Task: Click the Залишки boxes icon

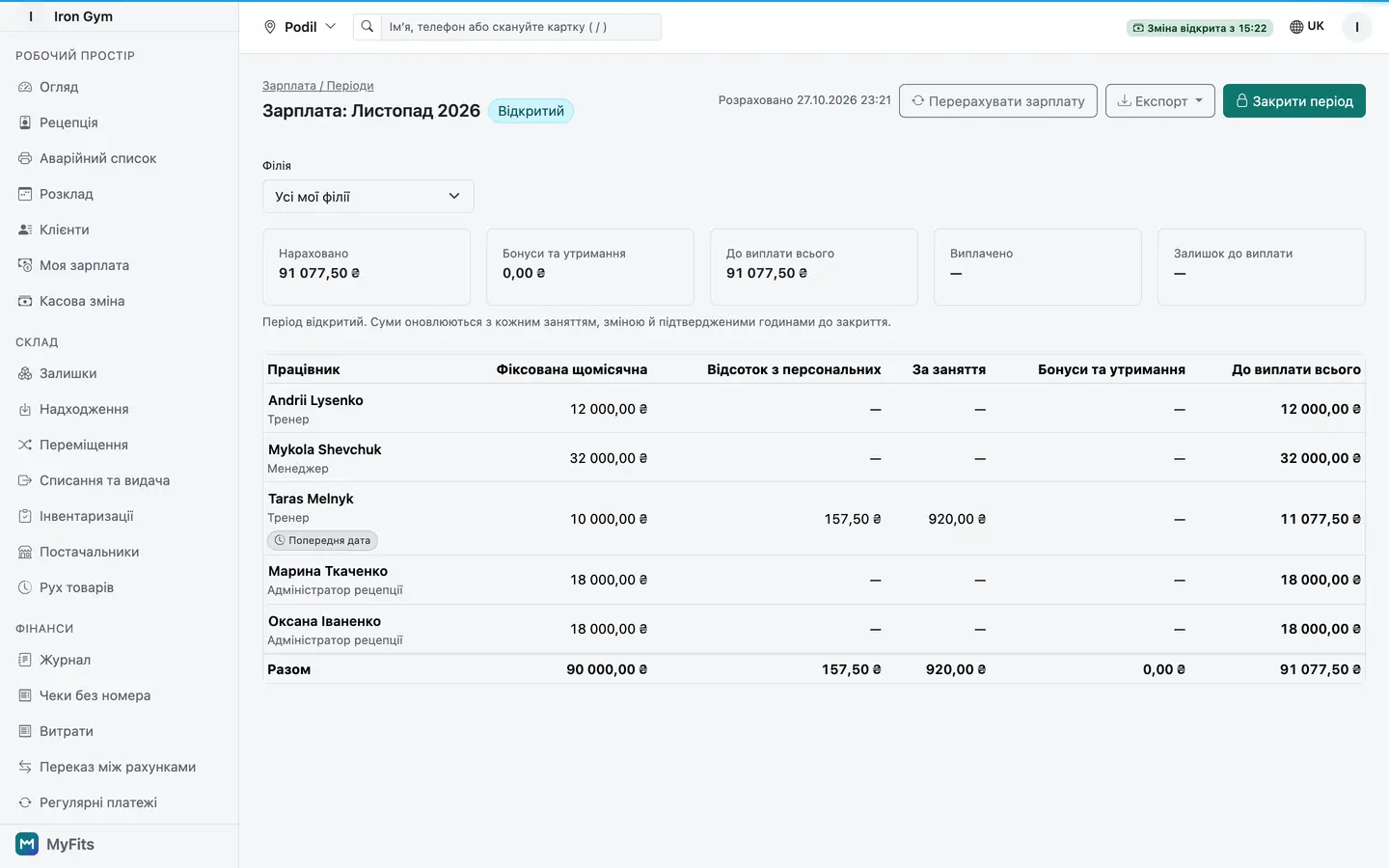Action: click(x=25, y=373)
